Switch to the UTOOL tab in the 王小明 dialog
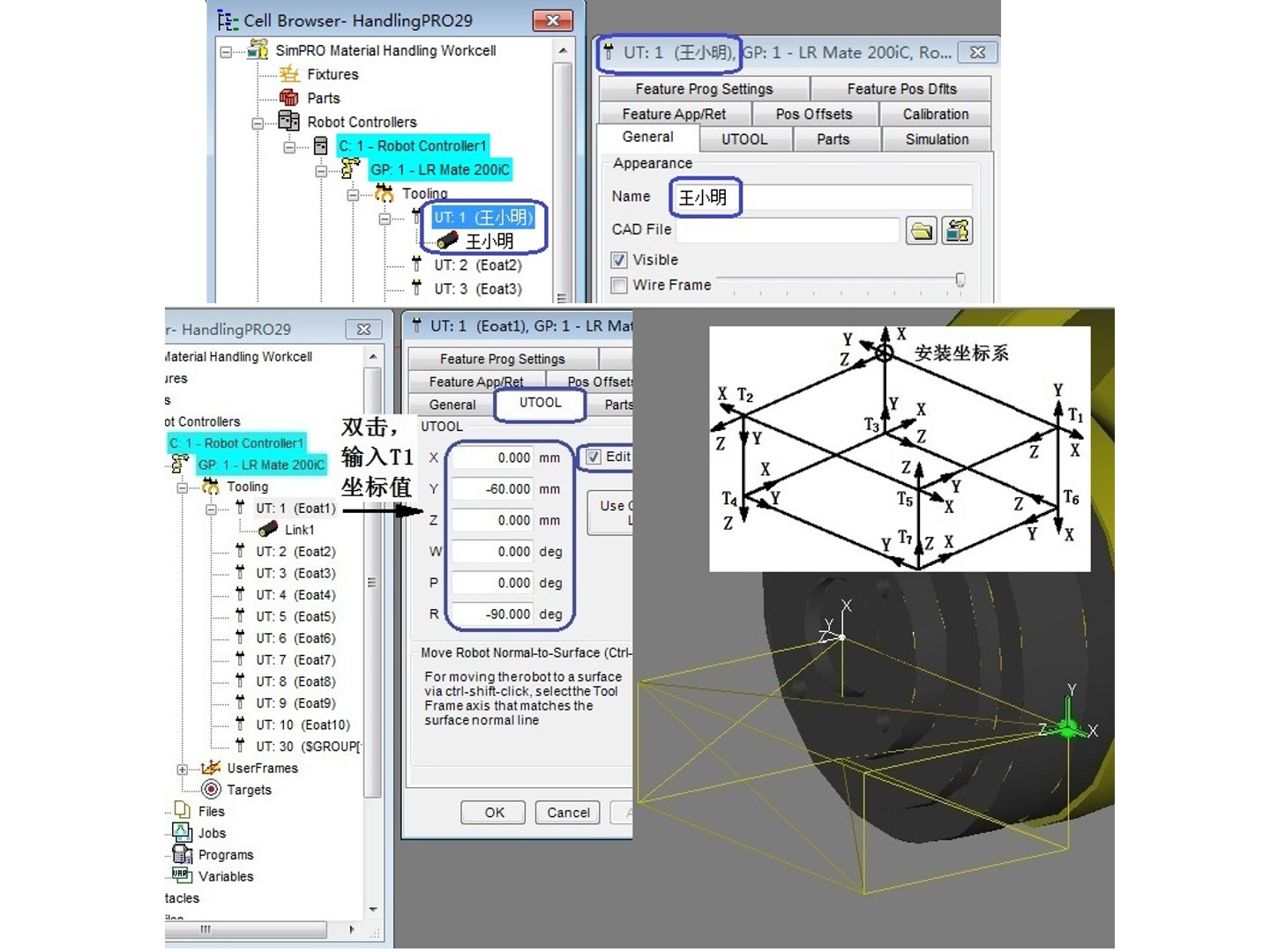 pyautogui.click(x=744, y=139)
